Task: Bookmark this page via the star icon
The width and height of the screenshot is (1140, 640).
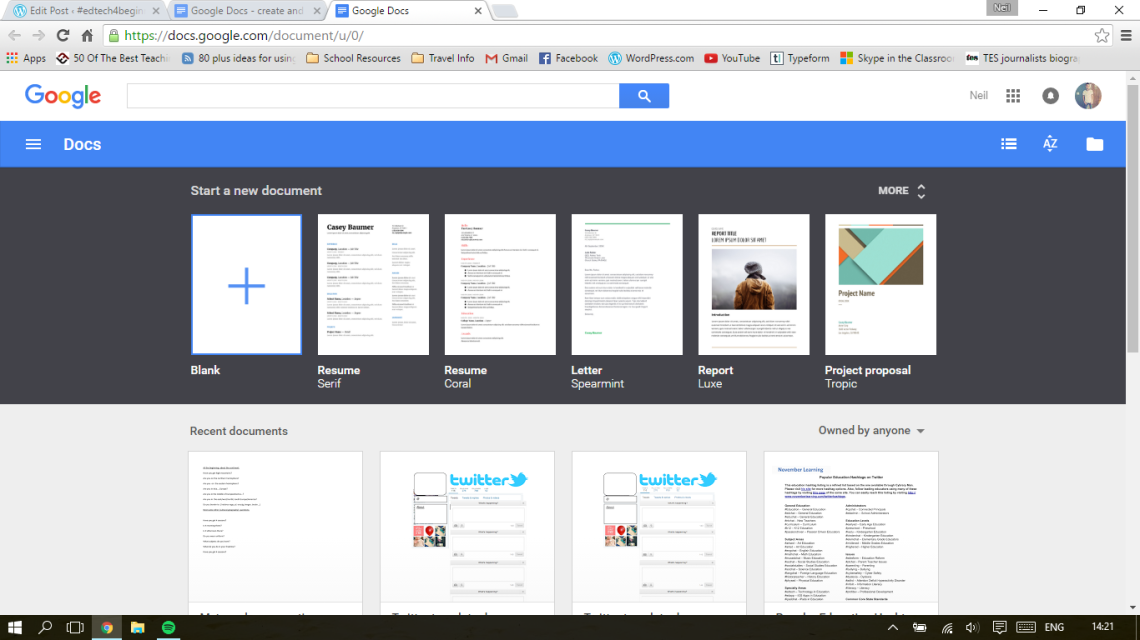Action: click(x=1101, y=34)
